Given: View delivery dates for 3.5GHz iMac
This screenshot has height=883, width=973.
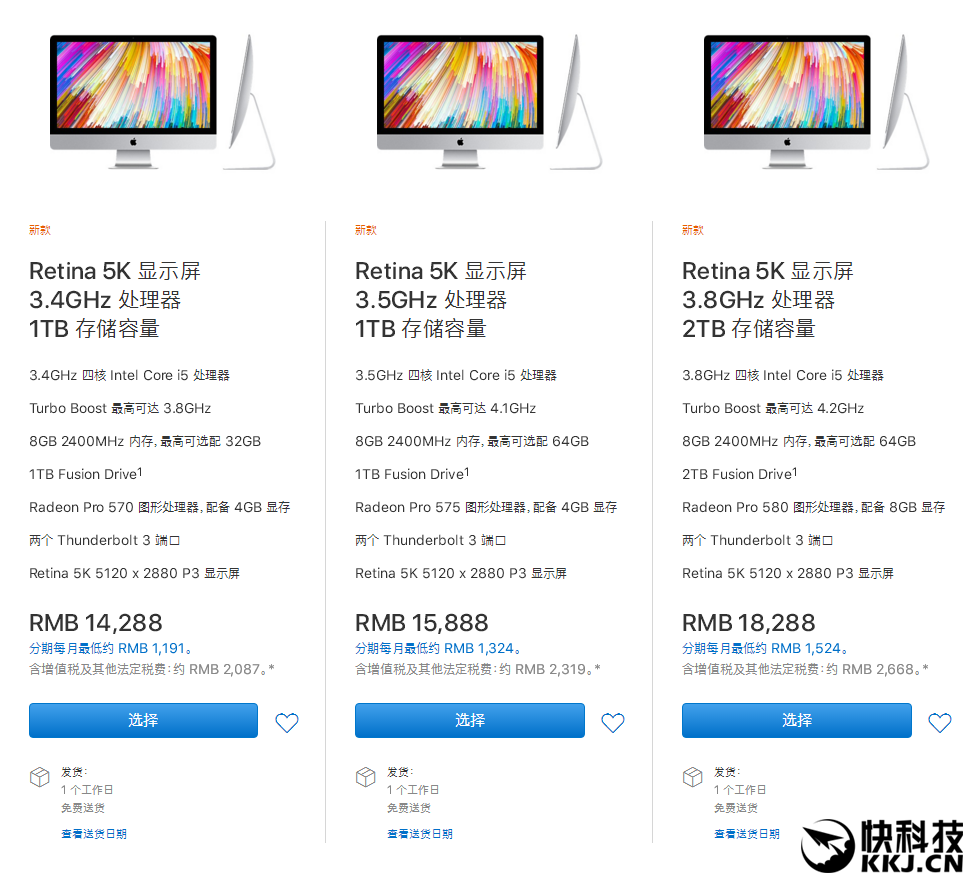Looking at the screenshot, I should coord(419,833).
